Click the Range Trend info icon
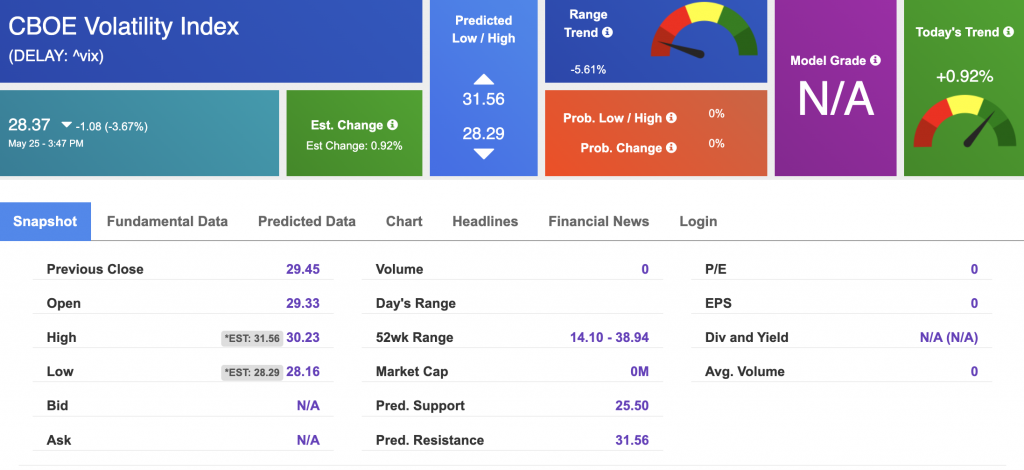 pyautogui.click(x=607, y=32)
